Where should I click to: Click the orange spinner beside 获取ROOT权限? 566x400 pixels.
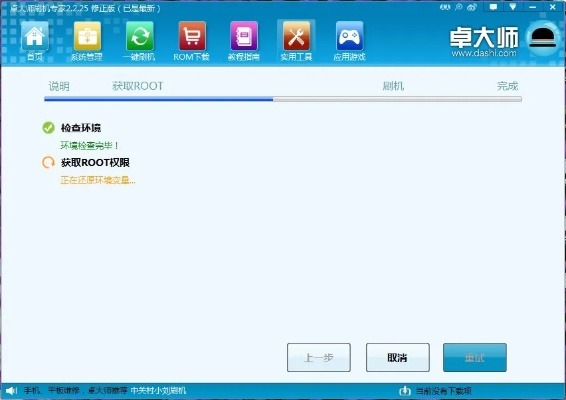point(48,162)
